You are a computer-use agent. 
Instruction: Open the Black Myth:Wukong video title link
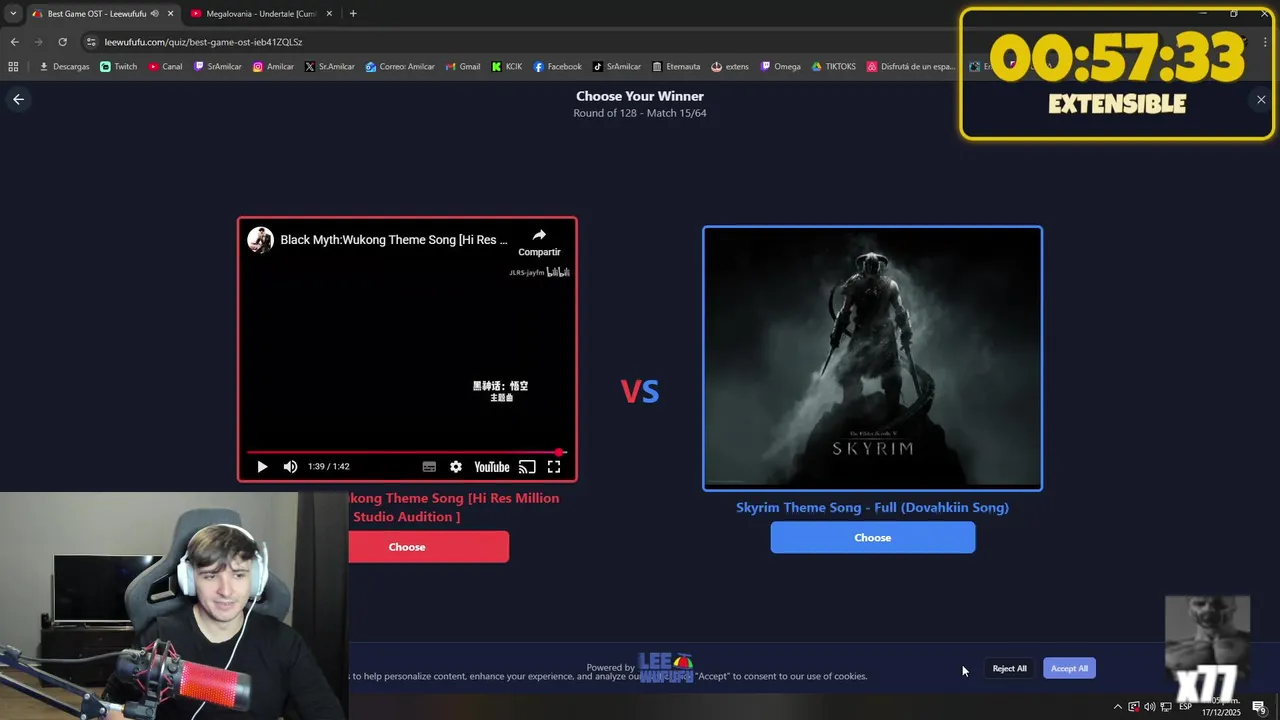coord(394,240)
